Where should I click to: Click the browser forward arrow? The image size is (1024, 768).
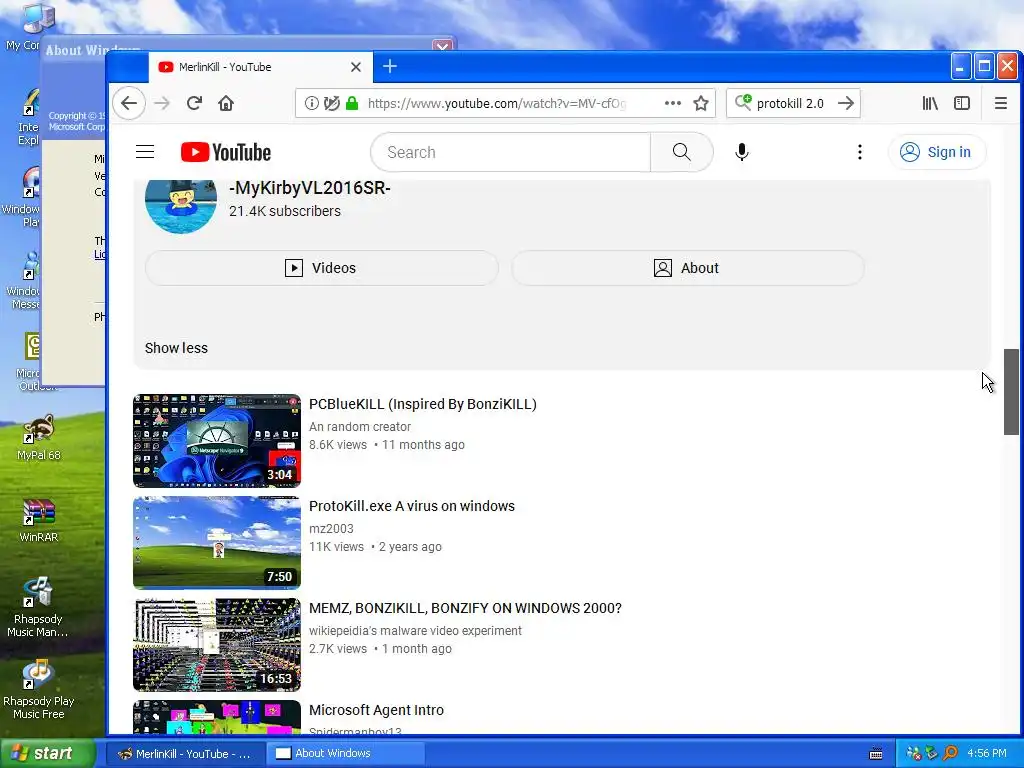(161, 103)
